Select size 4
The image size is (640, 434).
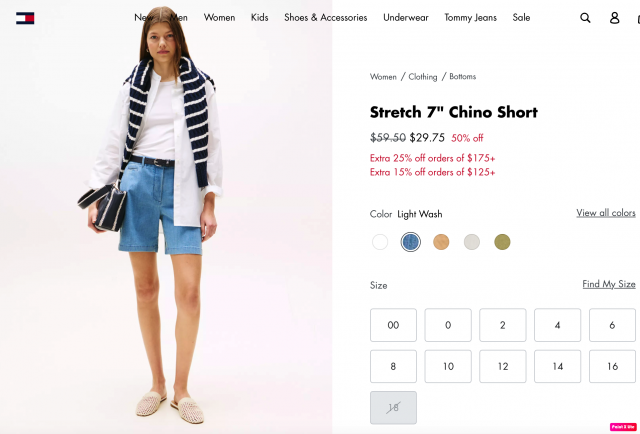click(558, 325)
